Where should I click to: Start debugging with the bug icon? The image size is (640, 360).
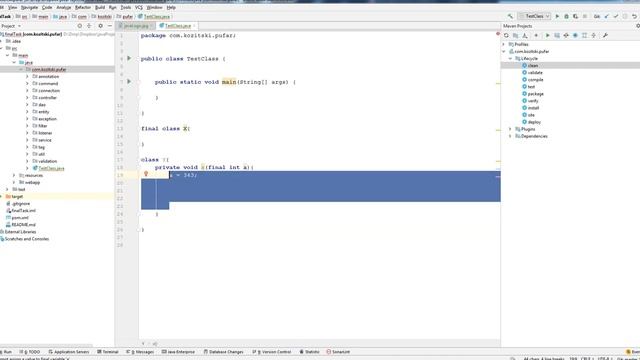click(566, 16)
